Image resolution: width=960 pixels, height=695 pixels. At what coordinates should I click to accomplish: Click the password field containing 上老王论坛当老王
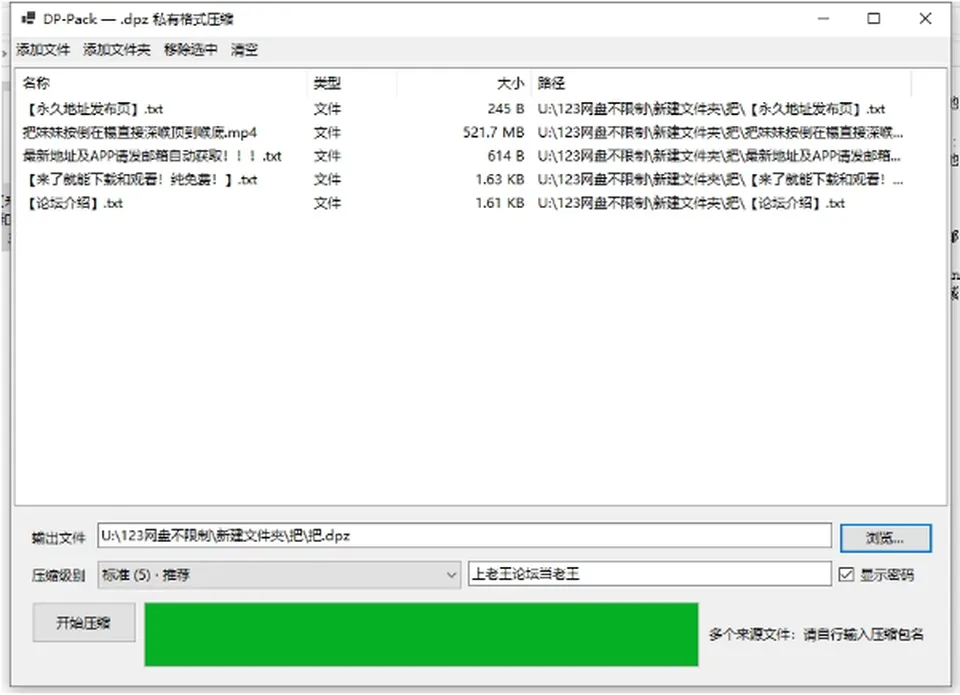coord(650,574)
